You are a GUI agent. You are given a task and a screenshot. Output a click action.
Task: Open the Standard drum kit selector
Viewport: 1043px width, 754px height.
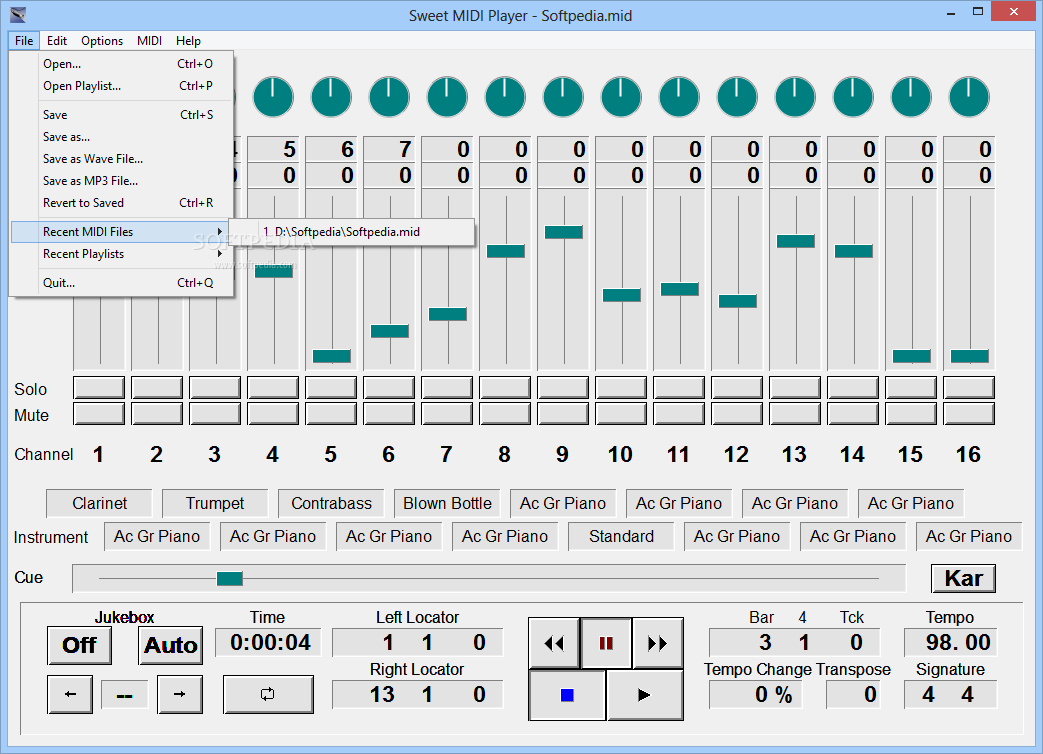tap(621, 536)
